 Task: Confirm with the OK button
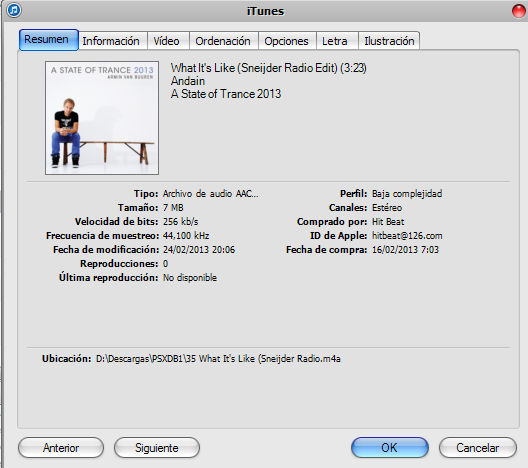(390, 448)
